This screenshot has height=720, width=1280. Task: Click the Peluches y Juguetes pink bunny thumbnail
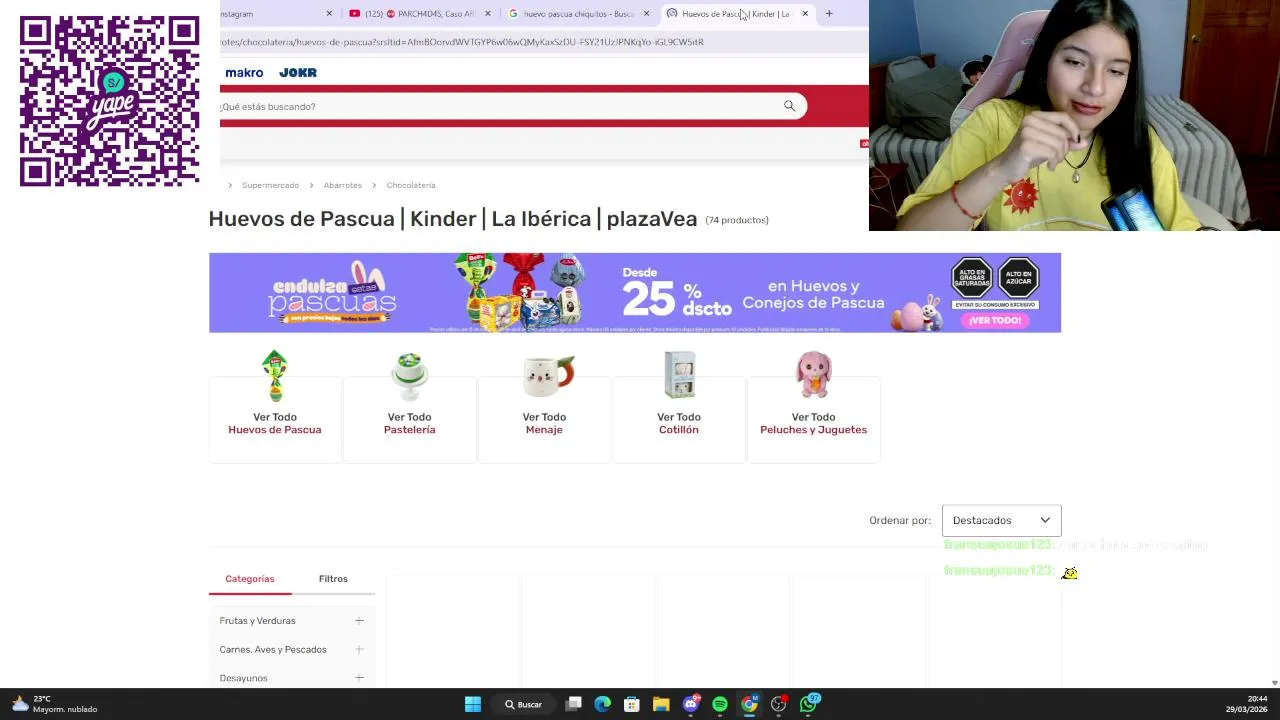coord(813,376)
